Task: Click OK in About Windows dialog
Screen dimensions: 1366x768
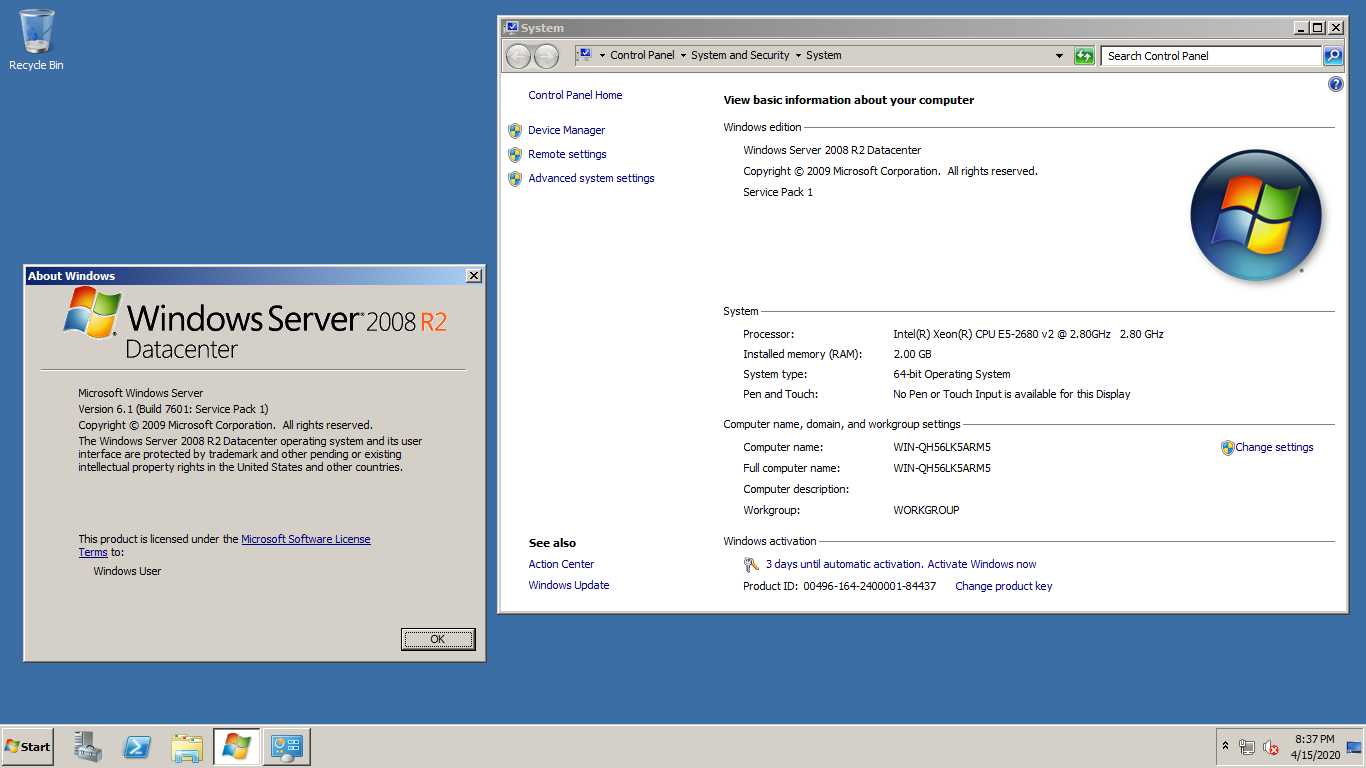Action: (x=437, y=639)
